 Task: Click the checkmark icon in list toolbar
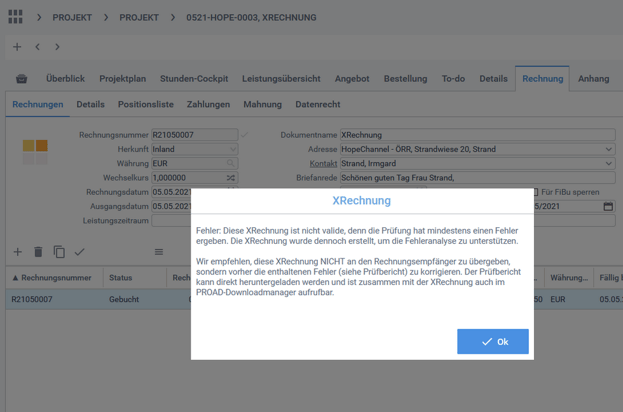(x=80, y=252)
